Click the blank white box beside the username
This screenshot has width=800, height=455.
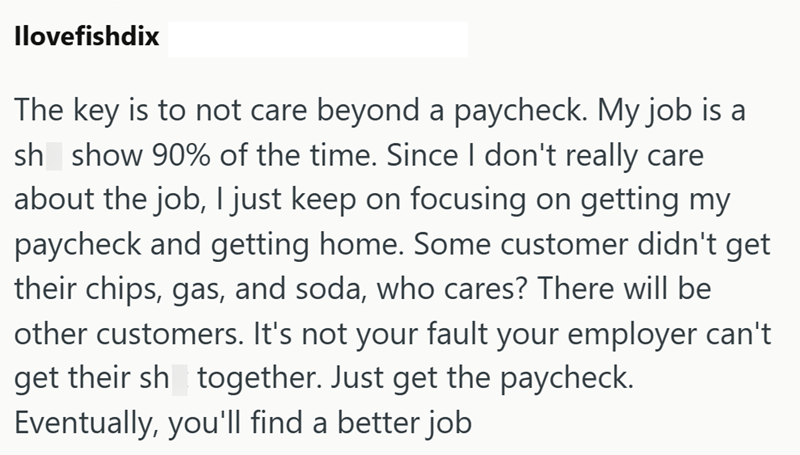pos(316,45)
